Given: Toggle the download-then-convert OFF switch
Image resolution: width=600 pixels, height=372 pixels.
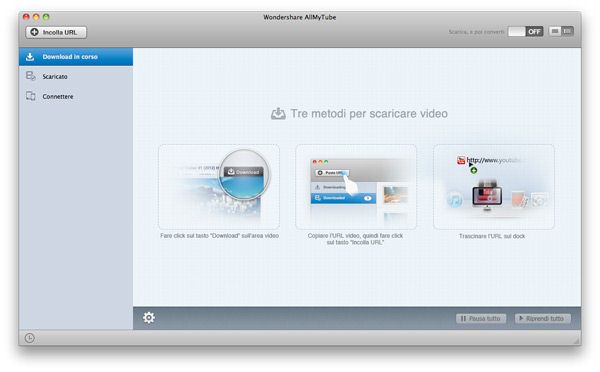Looking at the screenshot, I should pos(525,31).
